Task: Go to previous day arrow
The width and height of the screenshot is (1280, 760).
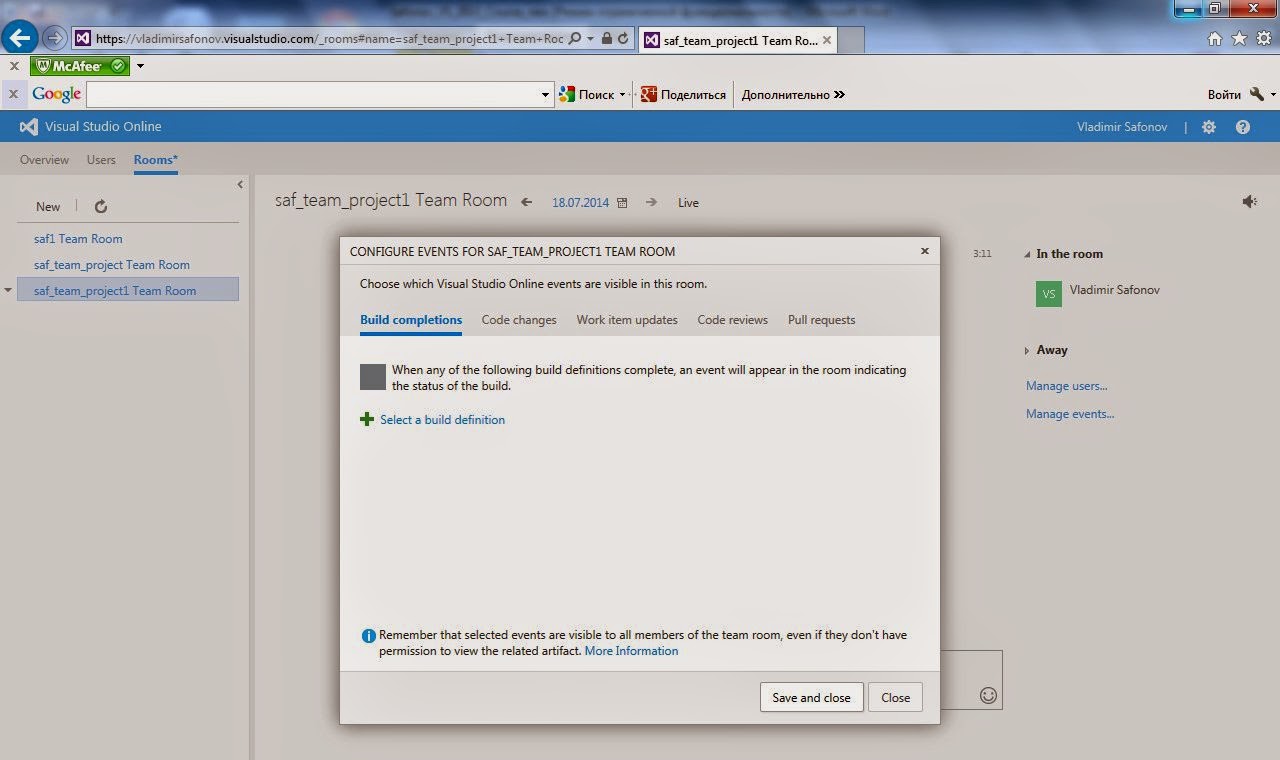Action: coord(527,202)
